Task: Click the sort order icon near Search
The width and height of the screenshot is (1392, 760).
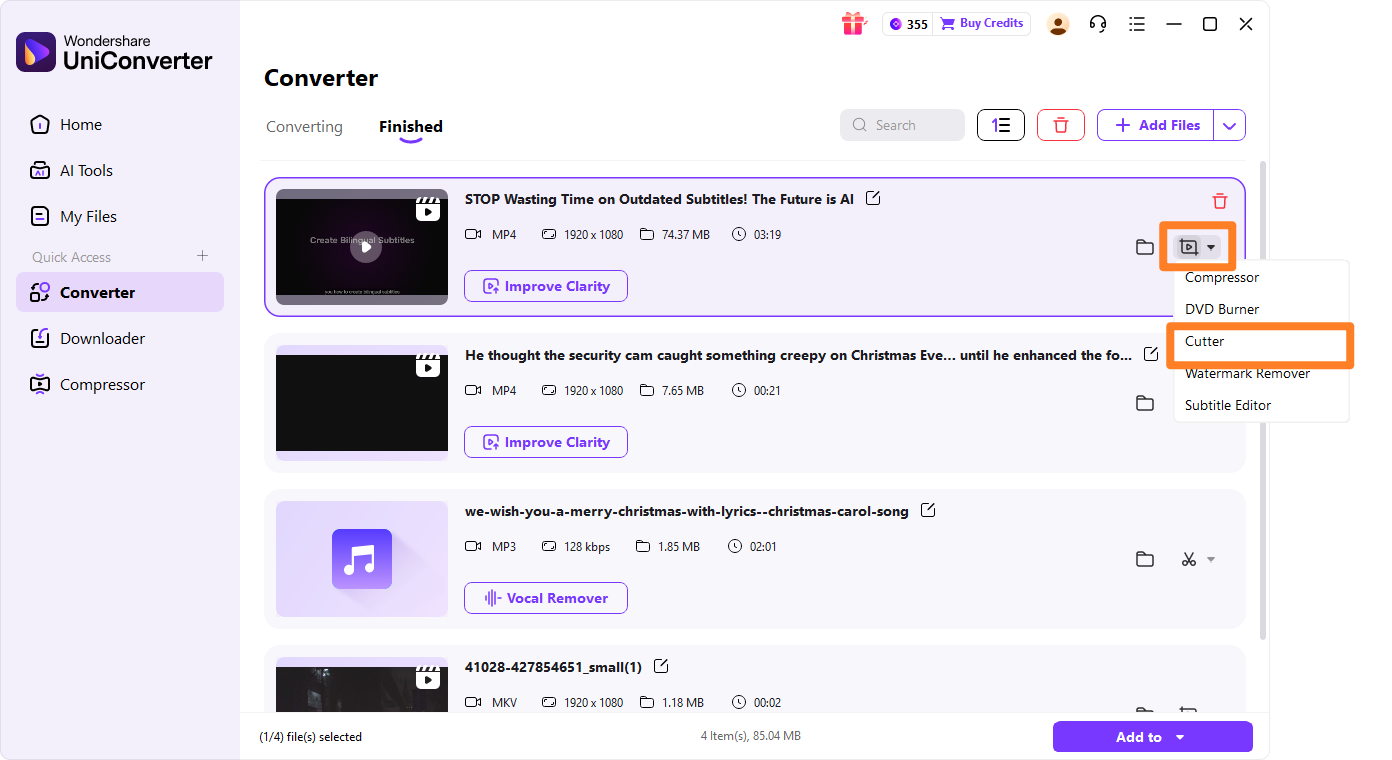Action: click(1000, 124)
